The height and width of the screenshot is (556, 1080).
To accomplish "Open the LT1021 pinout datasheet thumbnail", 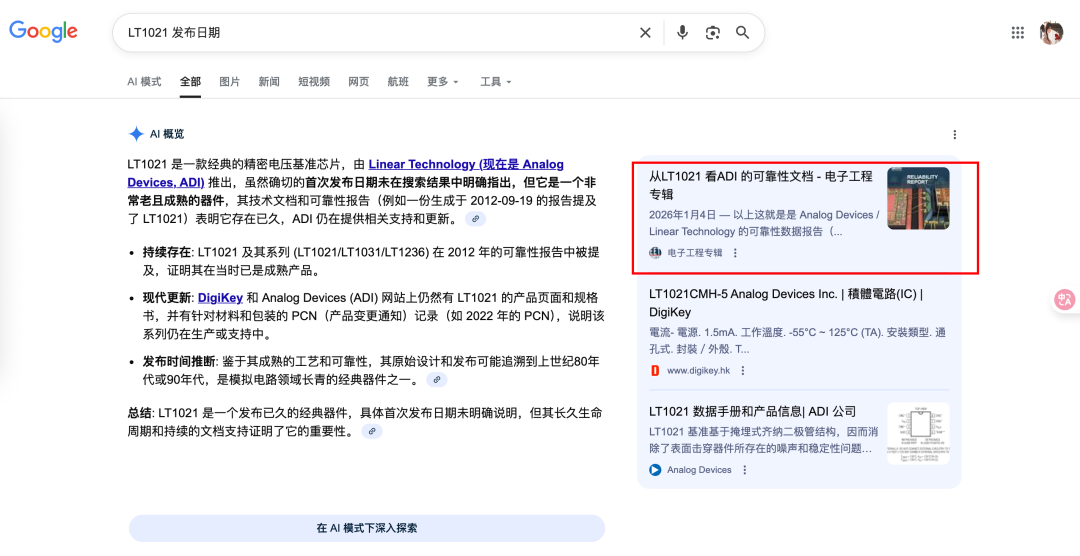I will (x=918, y=433).
